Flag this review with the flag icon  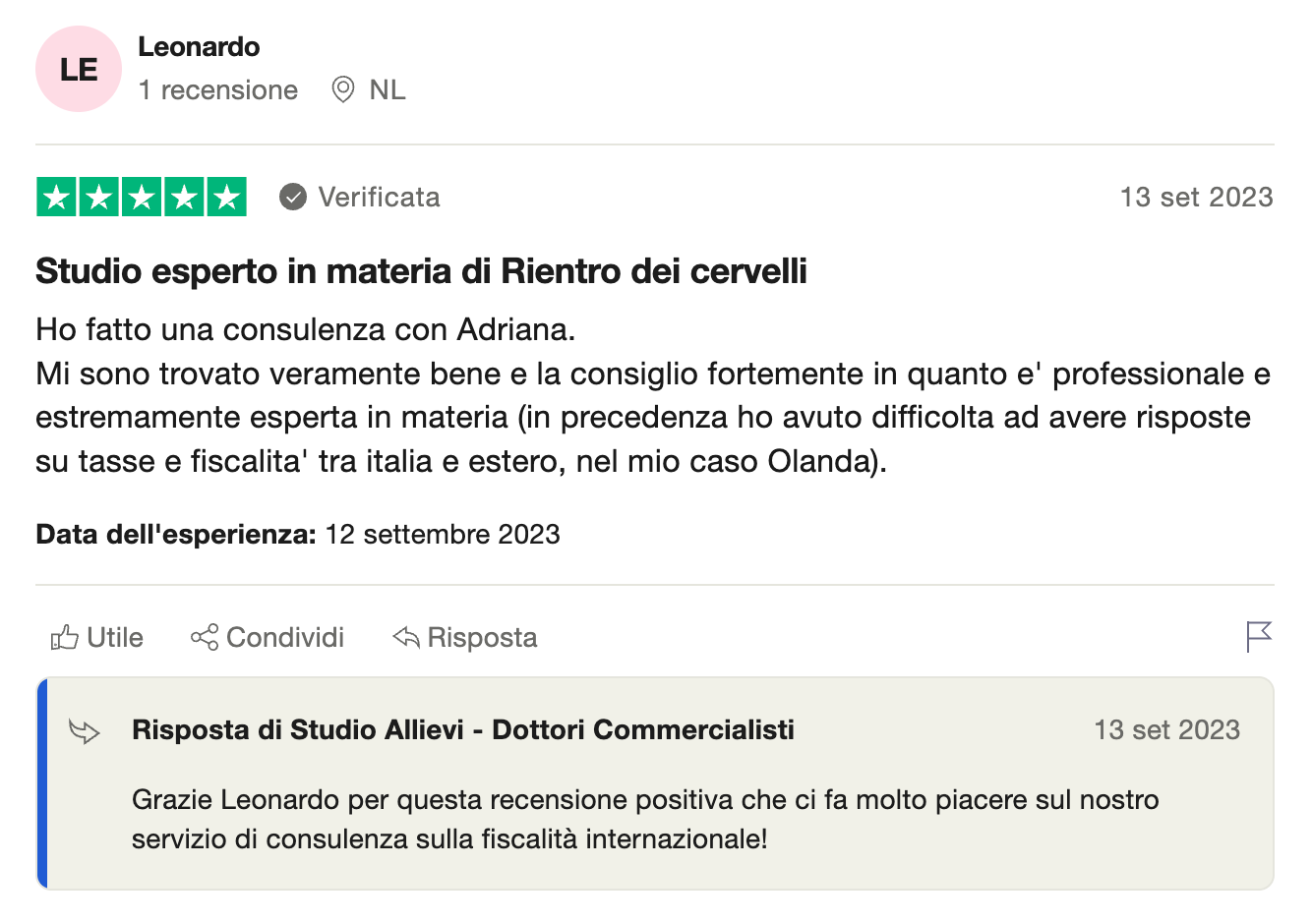point(1259,637)
